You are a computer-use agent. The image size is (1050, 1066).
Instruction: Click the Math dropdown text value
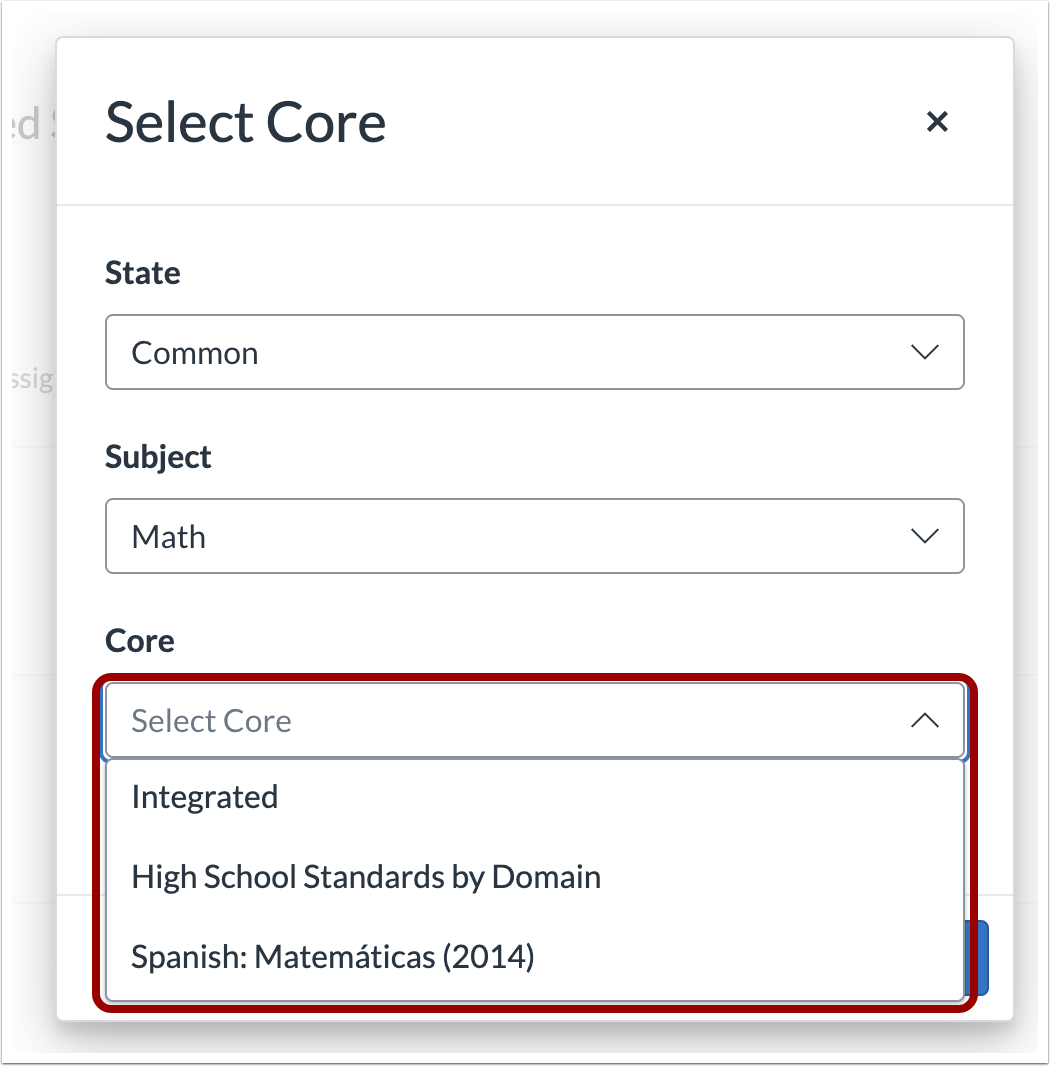pos(168,536)
